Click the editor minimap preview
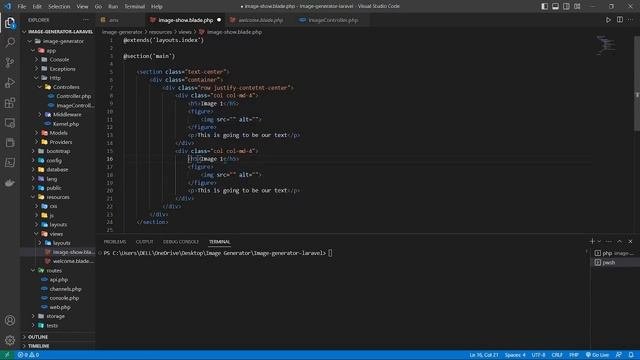The width and height of the screenshot is (640, 360). [x=606, y=46]
